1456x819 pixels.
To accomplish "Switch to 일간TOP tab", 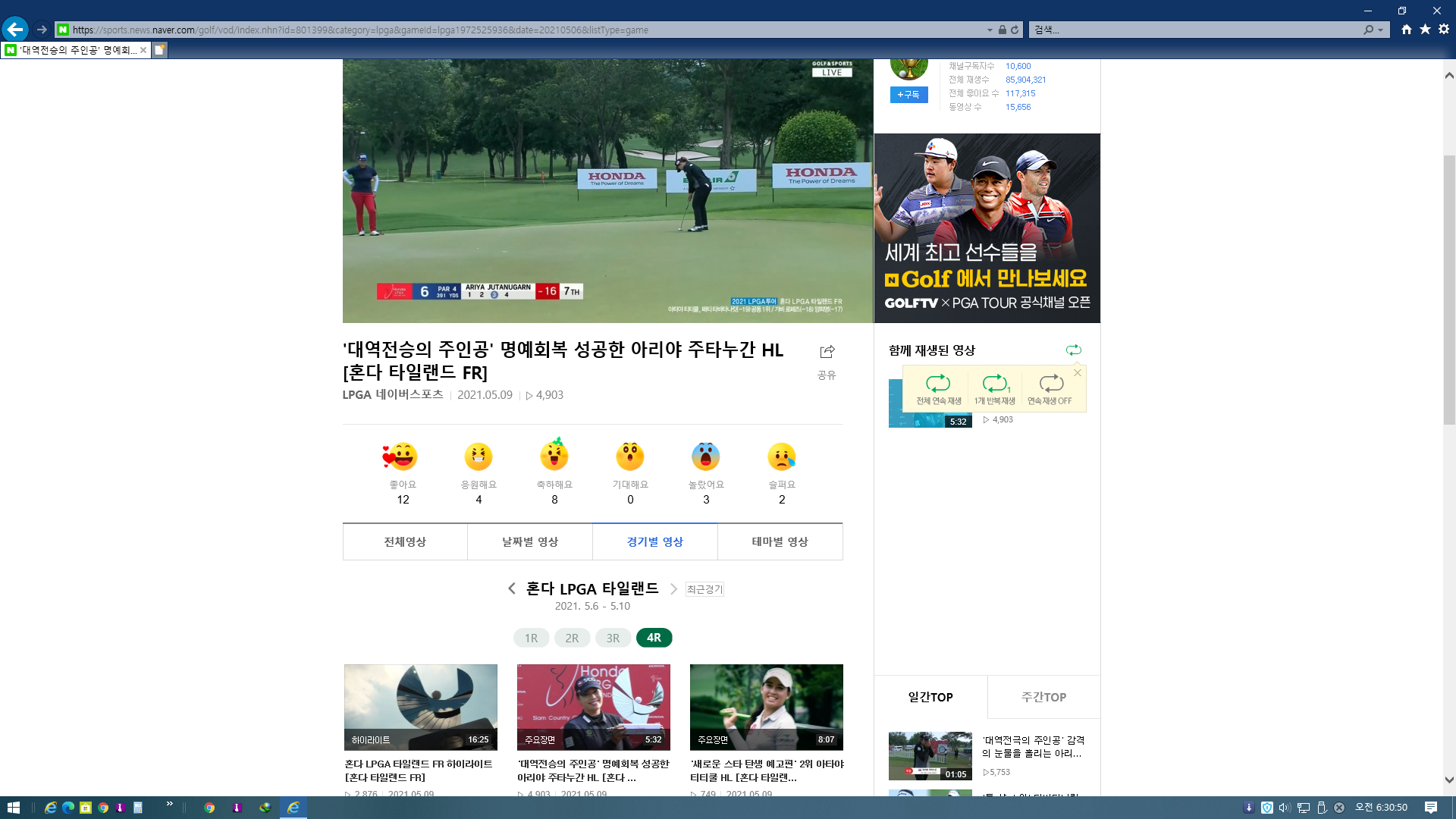I will (x=930, y=697).
